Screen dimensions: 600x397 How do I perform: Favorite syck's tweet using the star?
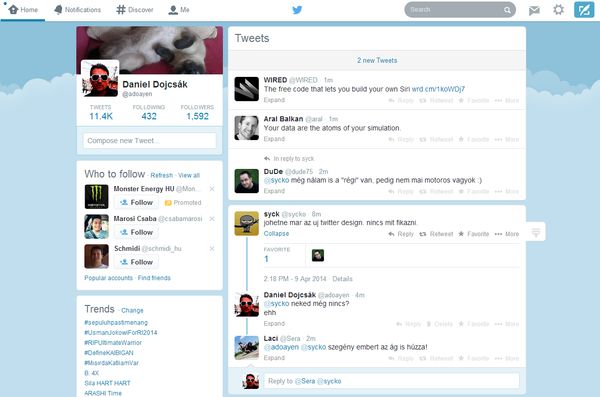[x=474, y=234]
